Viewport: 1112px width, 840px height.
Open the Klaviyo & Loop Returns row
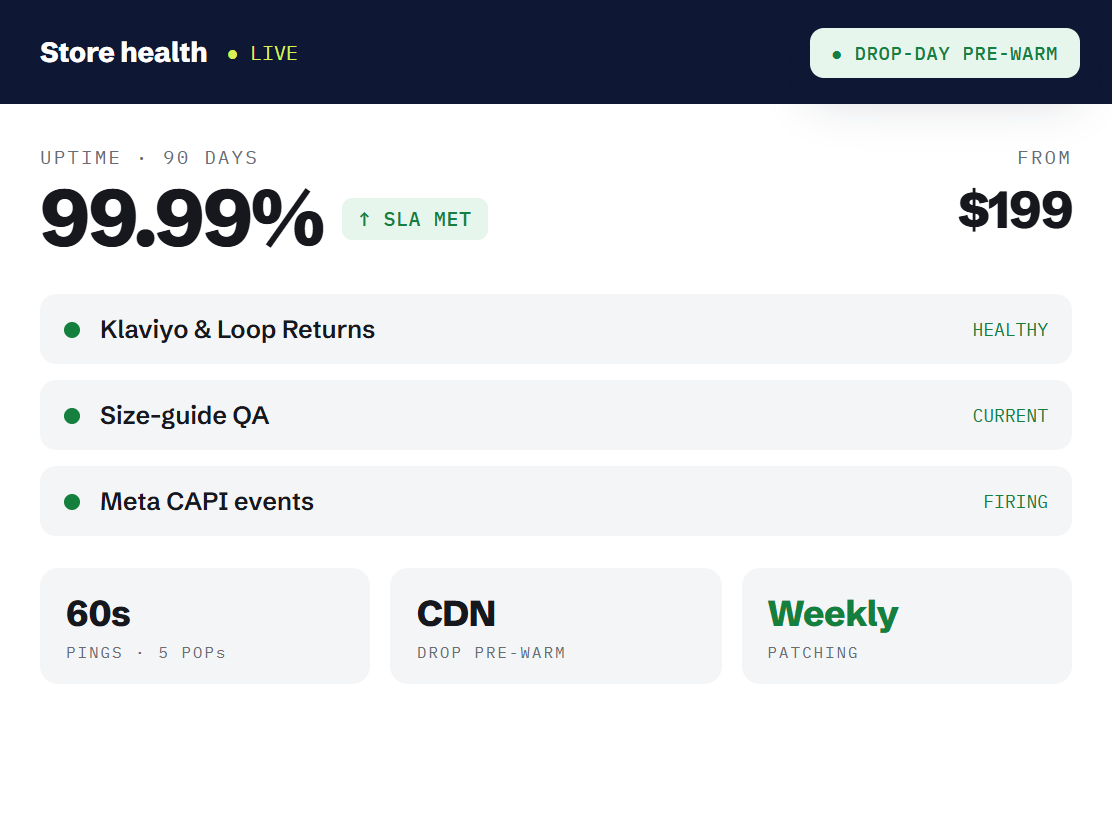555,329
